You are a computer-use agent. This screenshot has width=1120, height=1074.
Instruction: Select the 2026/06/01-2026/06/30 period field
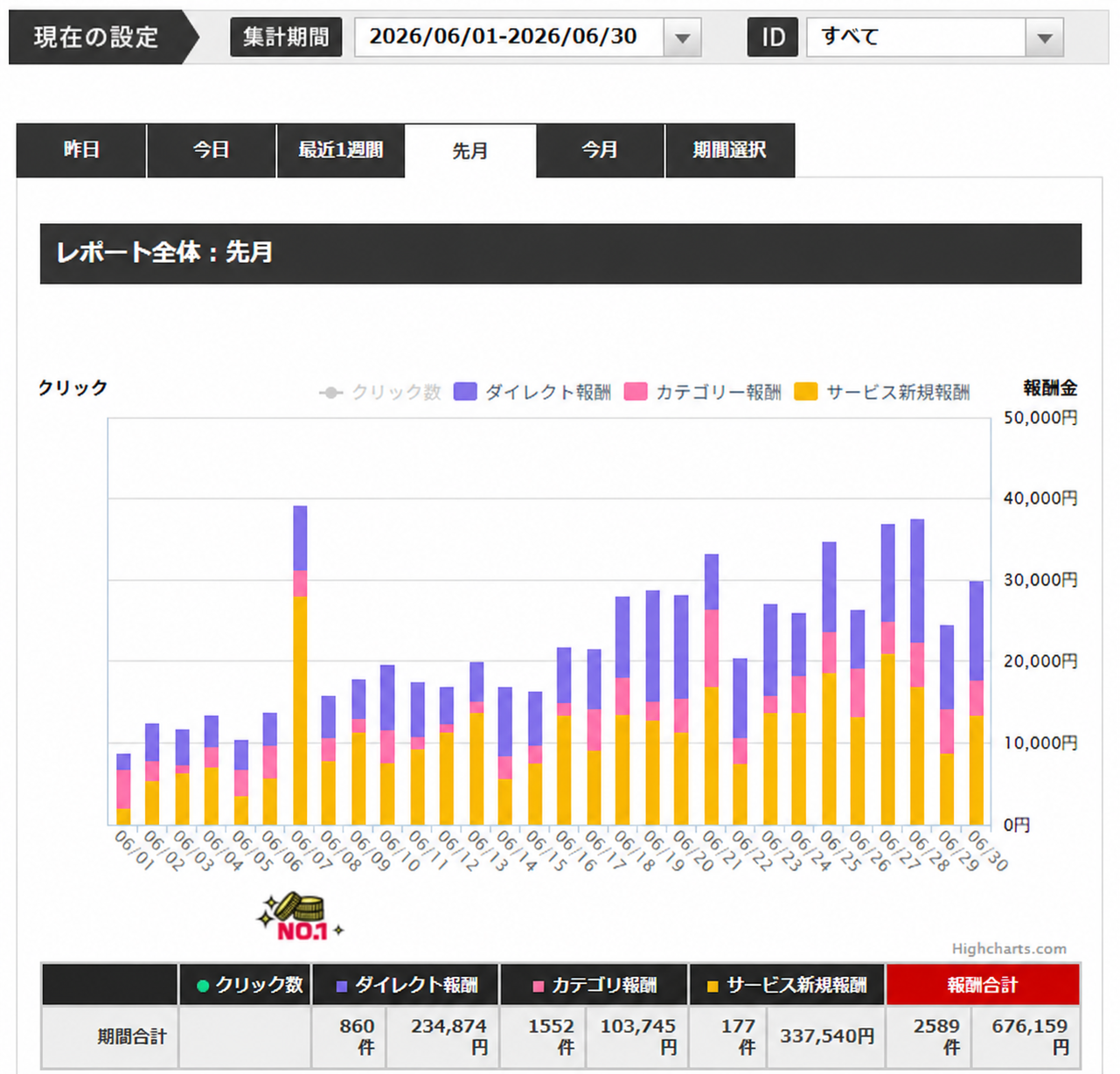[509, 38]
